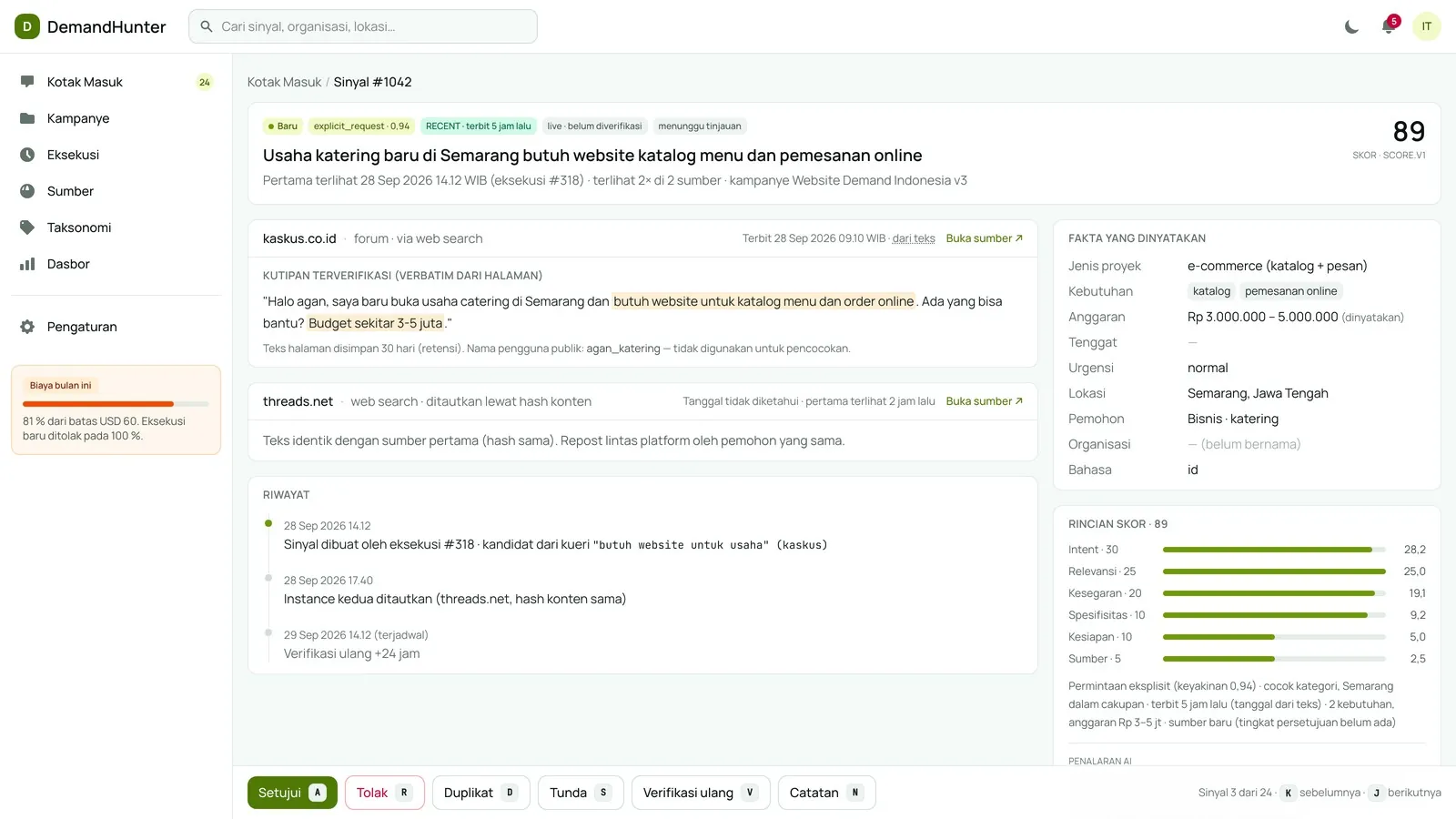Click the search magnifier icon

tap(207, 26)
